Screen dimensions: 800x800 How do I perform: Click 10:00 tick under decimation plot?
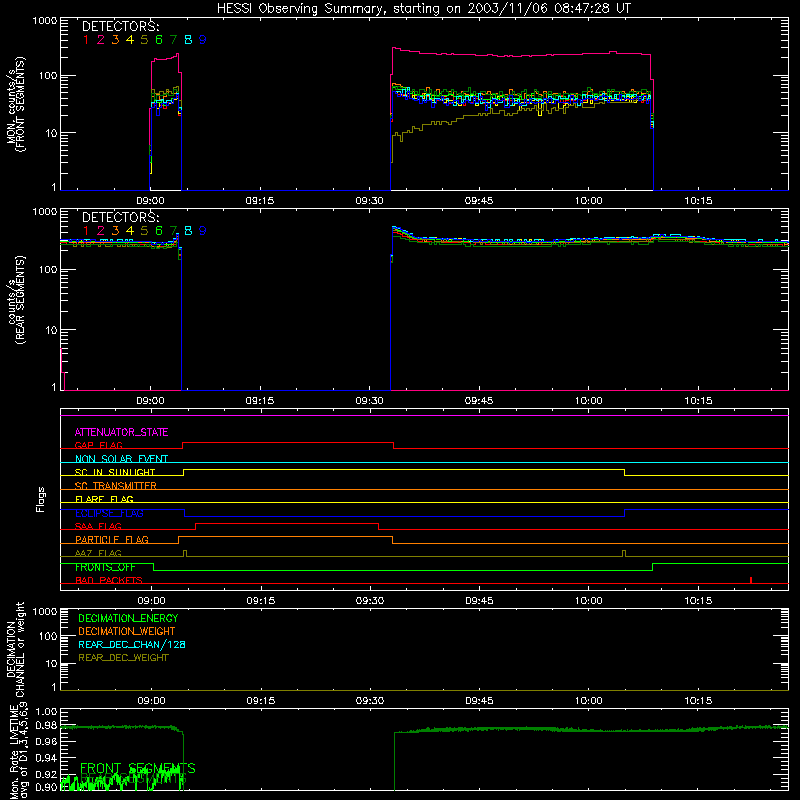click(x=588, y=701)
